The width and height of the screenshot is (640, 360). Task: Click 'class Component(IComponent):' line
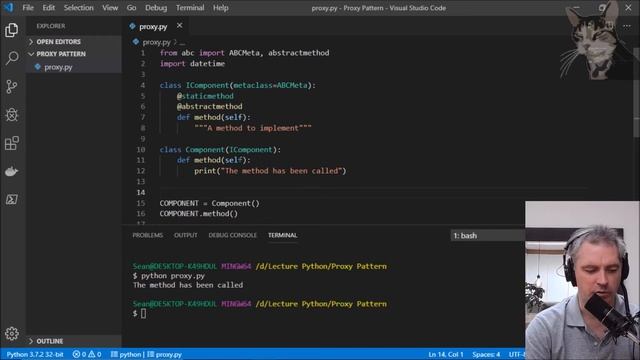[x=220, y=149]
